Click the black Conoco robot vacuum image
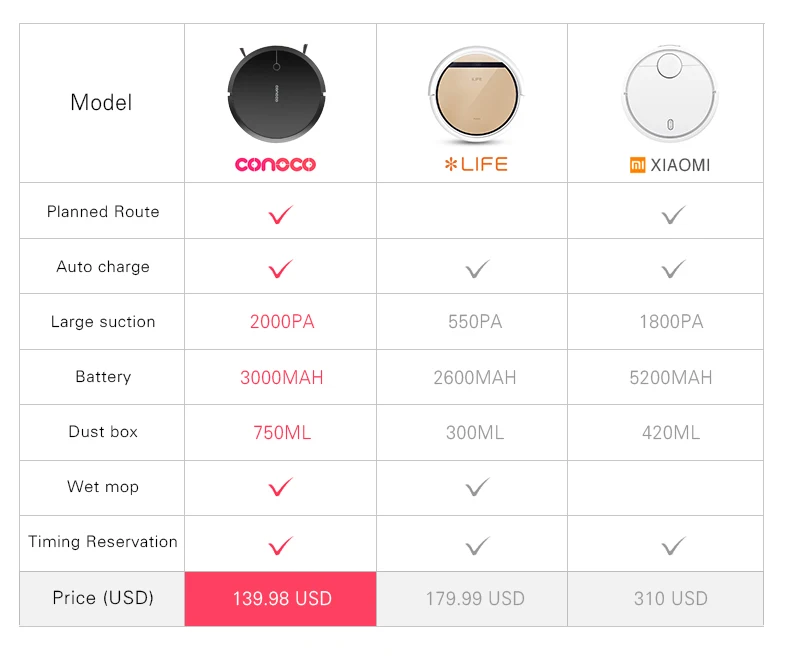Image resolution: width=790 pixels, height=662 pixels. coord(277,94)
